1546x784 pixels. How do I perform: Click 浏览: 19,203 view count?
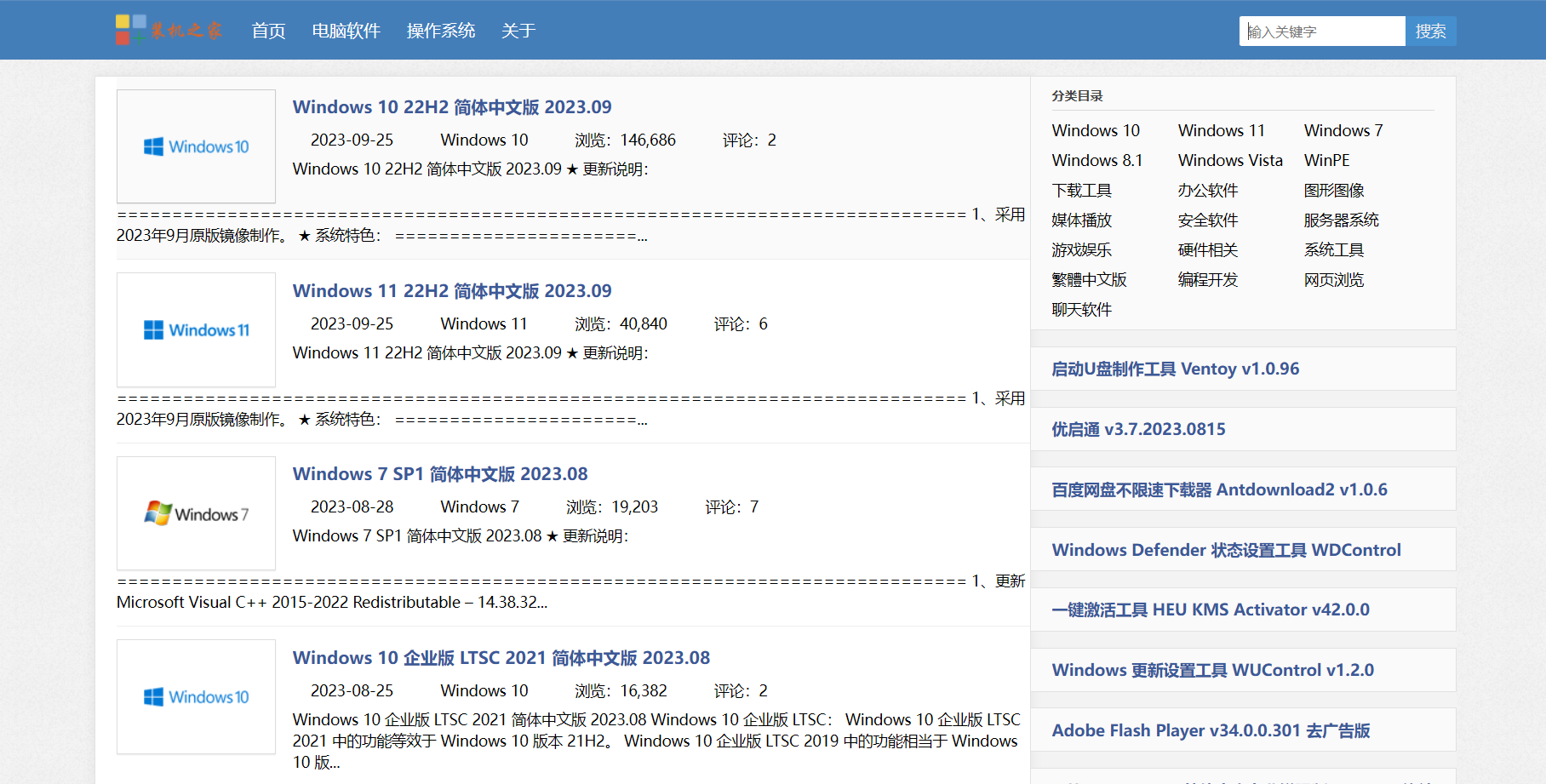(612, 506)
